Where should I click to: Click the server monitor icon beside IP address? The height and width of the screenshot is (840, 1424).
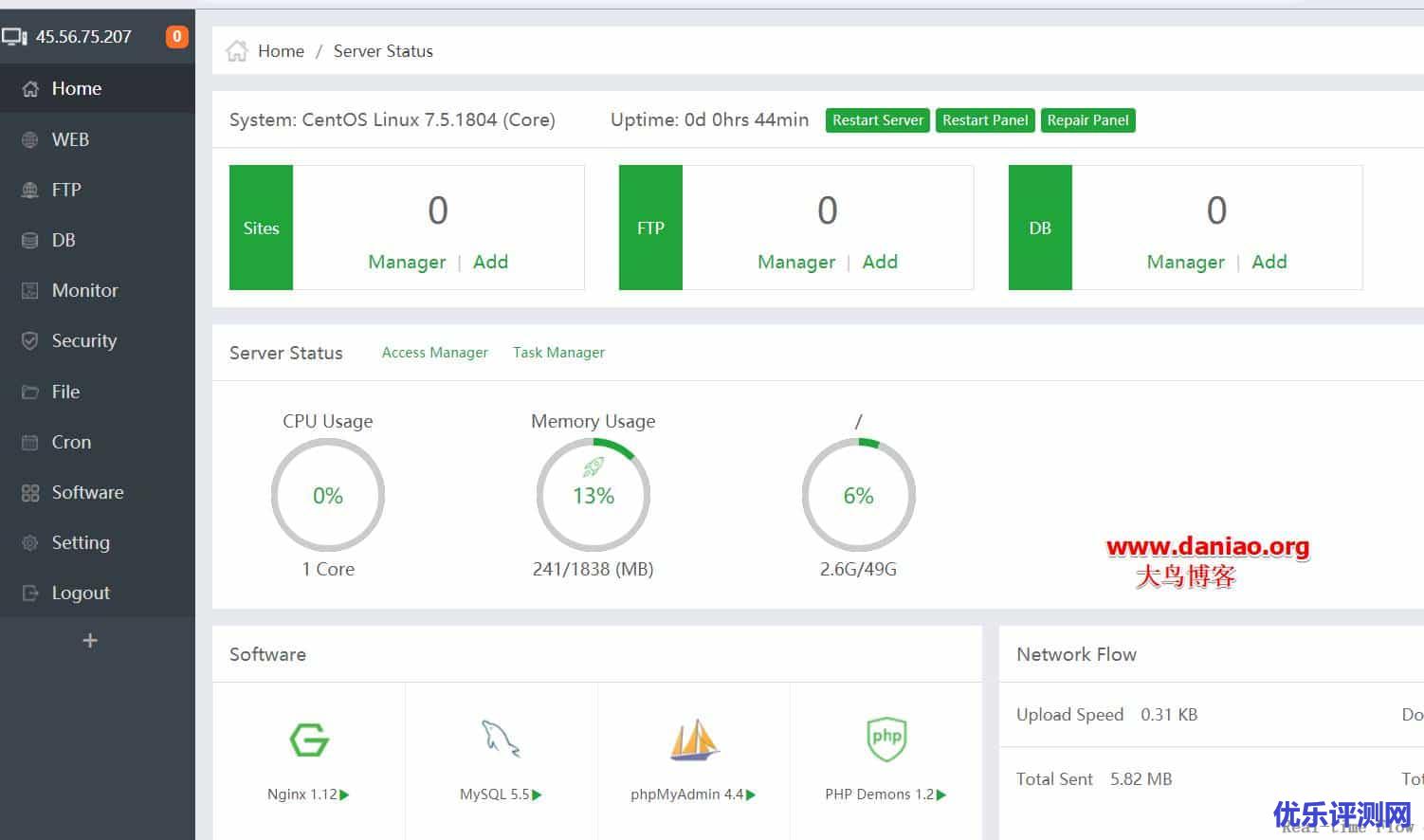tap(14, 37)
